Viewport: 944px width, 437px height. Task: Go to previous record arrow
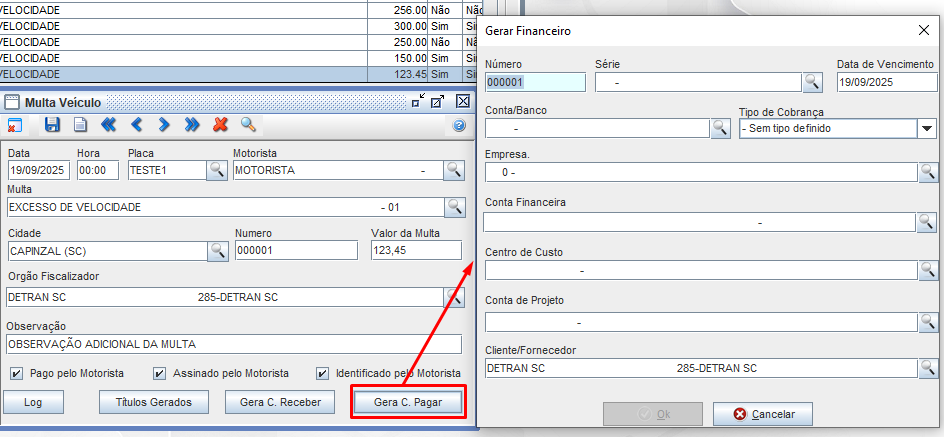pyautogui.click(x=137, y=125)
